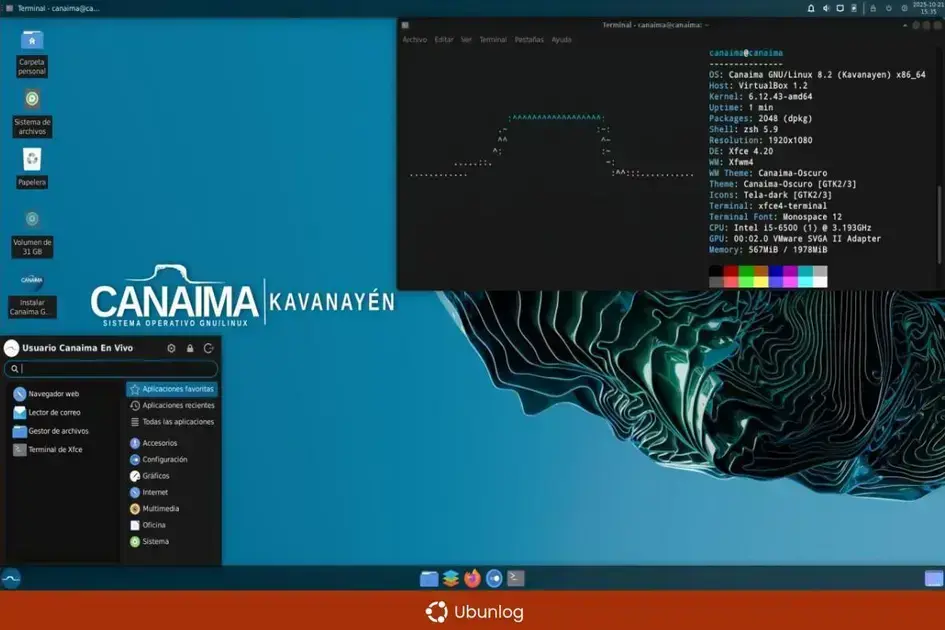
Task: Open the Sistema de archivos desktop icon
Action: coord(32,113)
